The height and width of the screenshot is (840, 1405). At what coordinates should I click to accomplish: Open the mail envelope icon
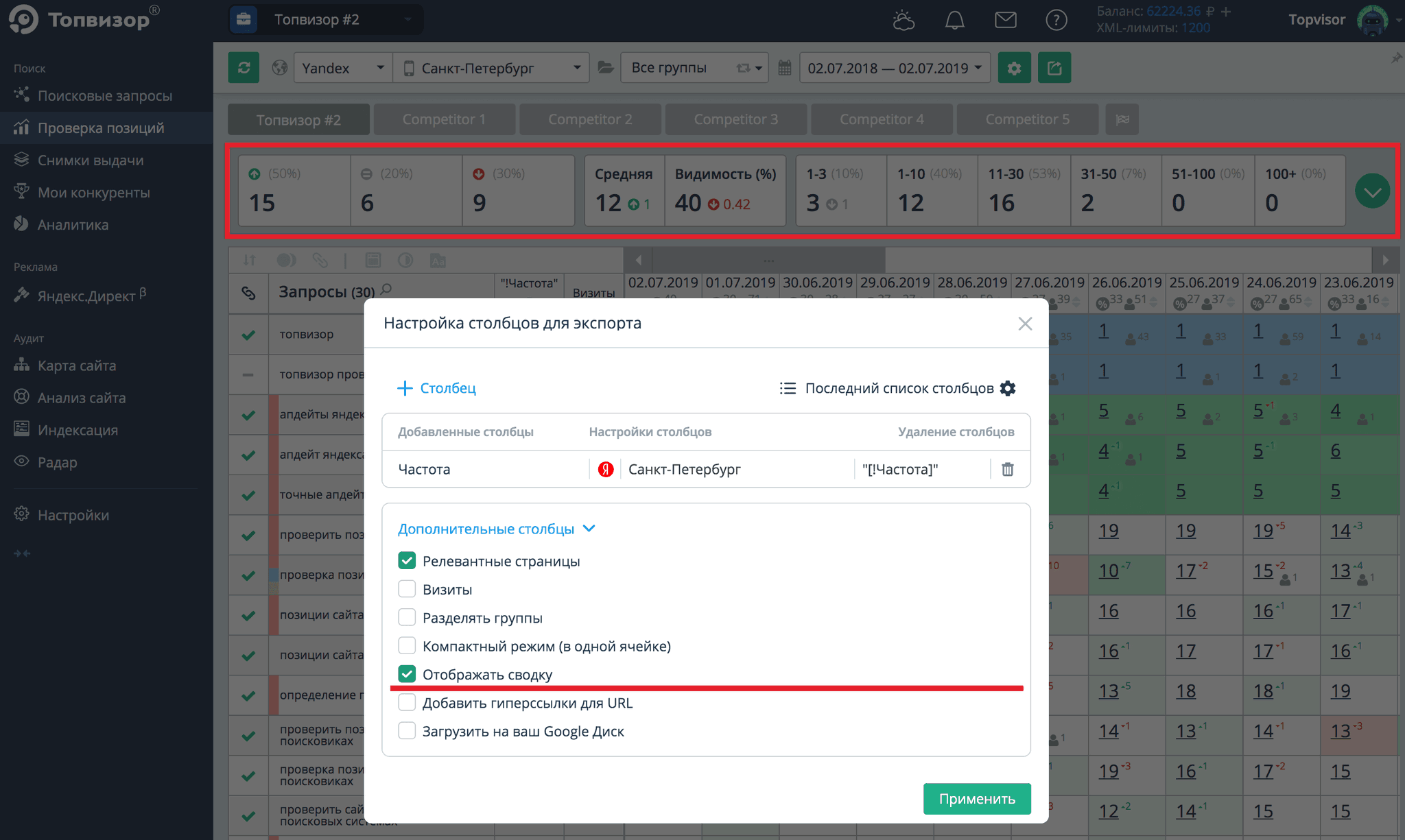[1006, 20]
